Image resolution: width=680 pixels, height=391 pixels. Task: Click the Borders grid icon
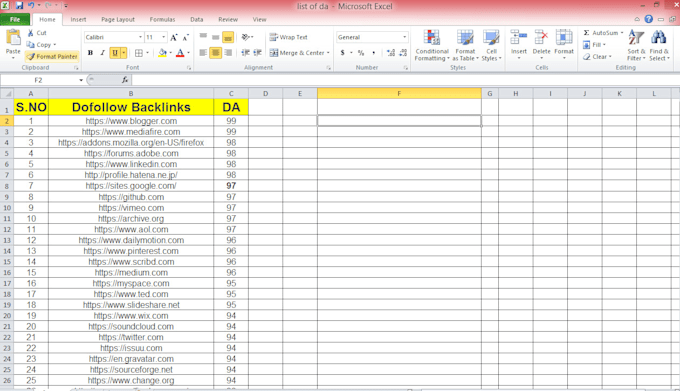point(139,53)
